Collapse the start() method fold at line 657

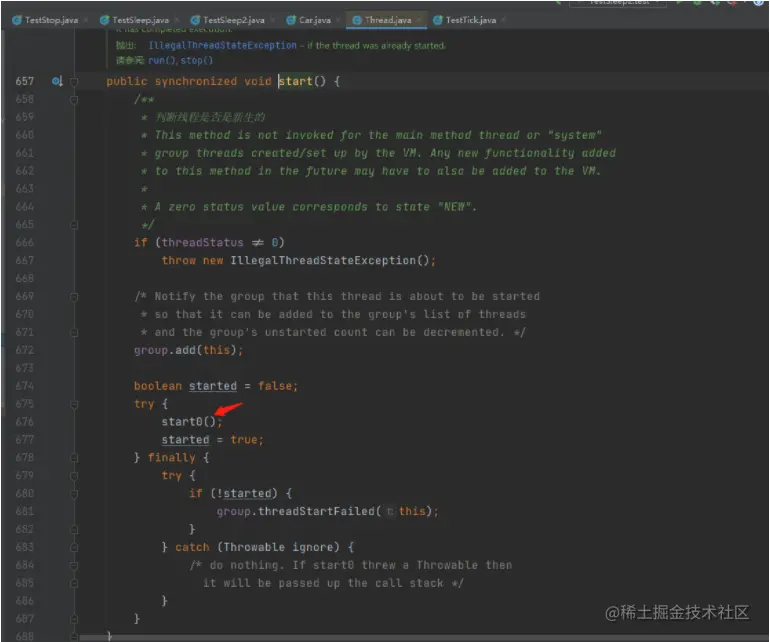74,82
